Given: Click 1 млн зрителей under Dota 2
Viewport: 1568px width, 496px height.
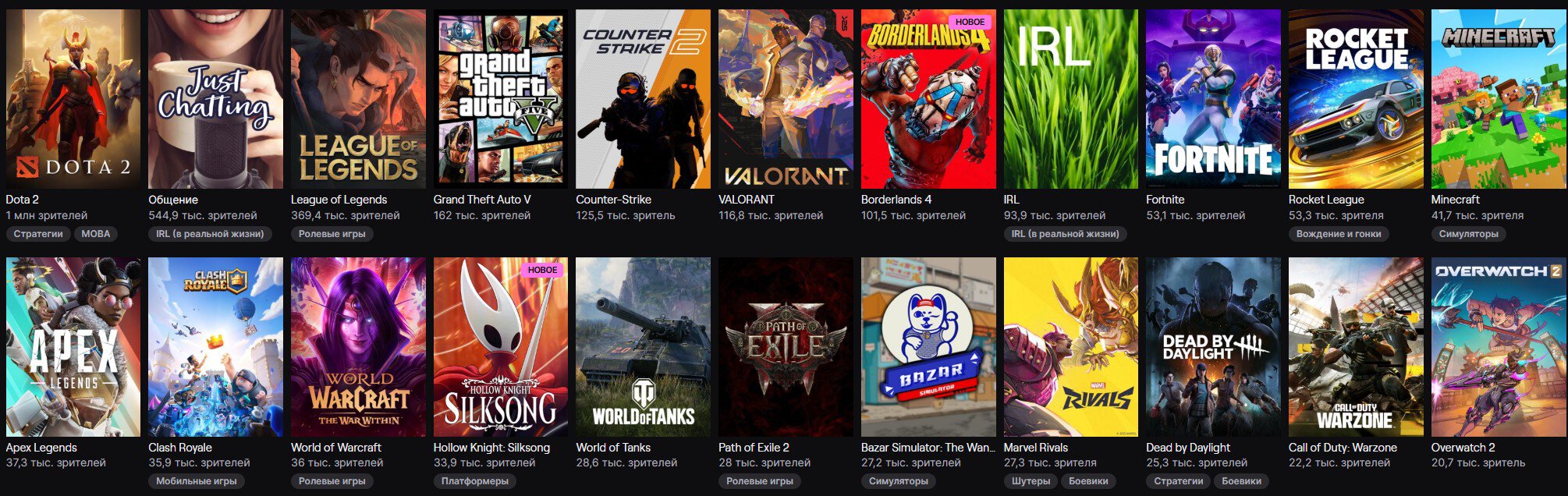Looking at the screenshot, I should pos(47,216).
